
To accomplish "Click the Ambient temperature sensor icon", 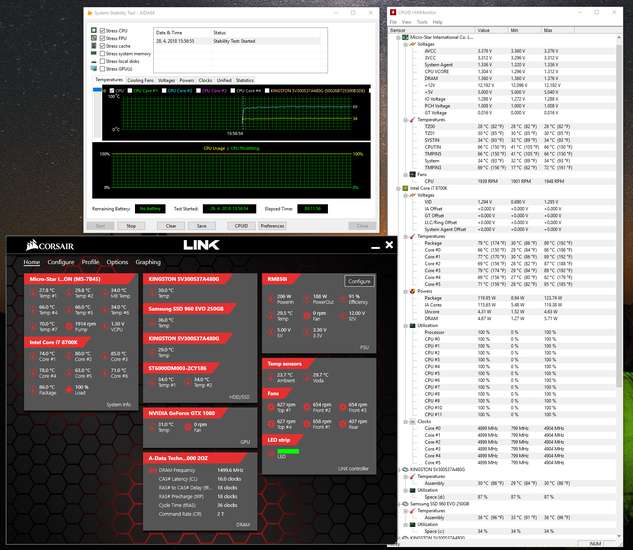I will 271,378.
